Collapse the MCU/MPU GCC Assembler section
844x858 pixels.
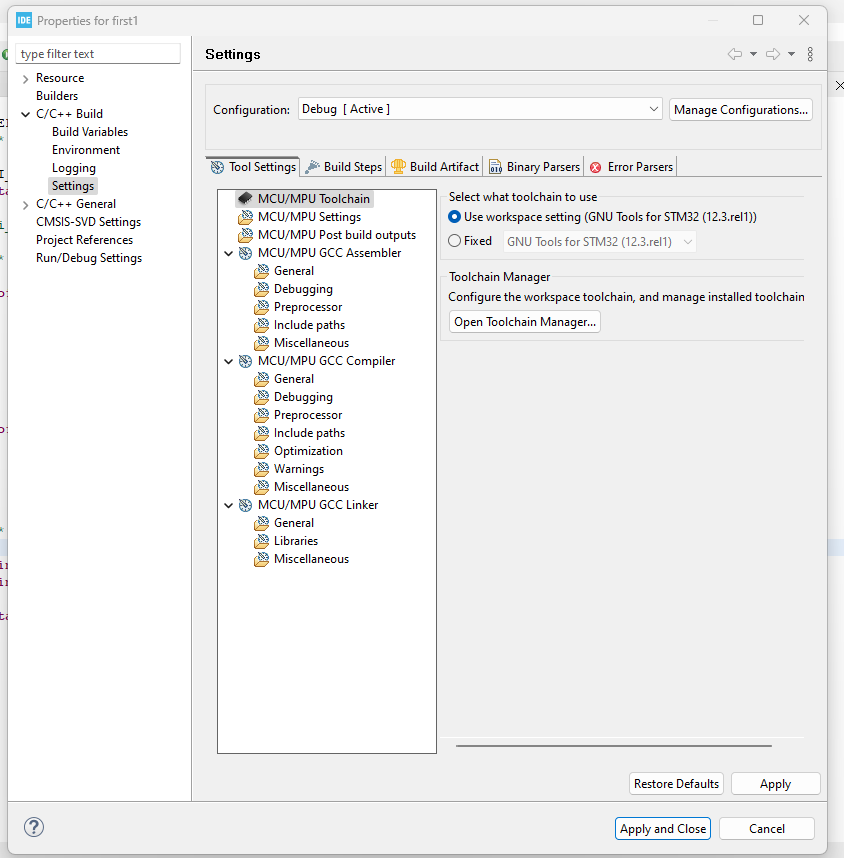tap(228, 252)
